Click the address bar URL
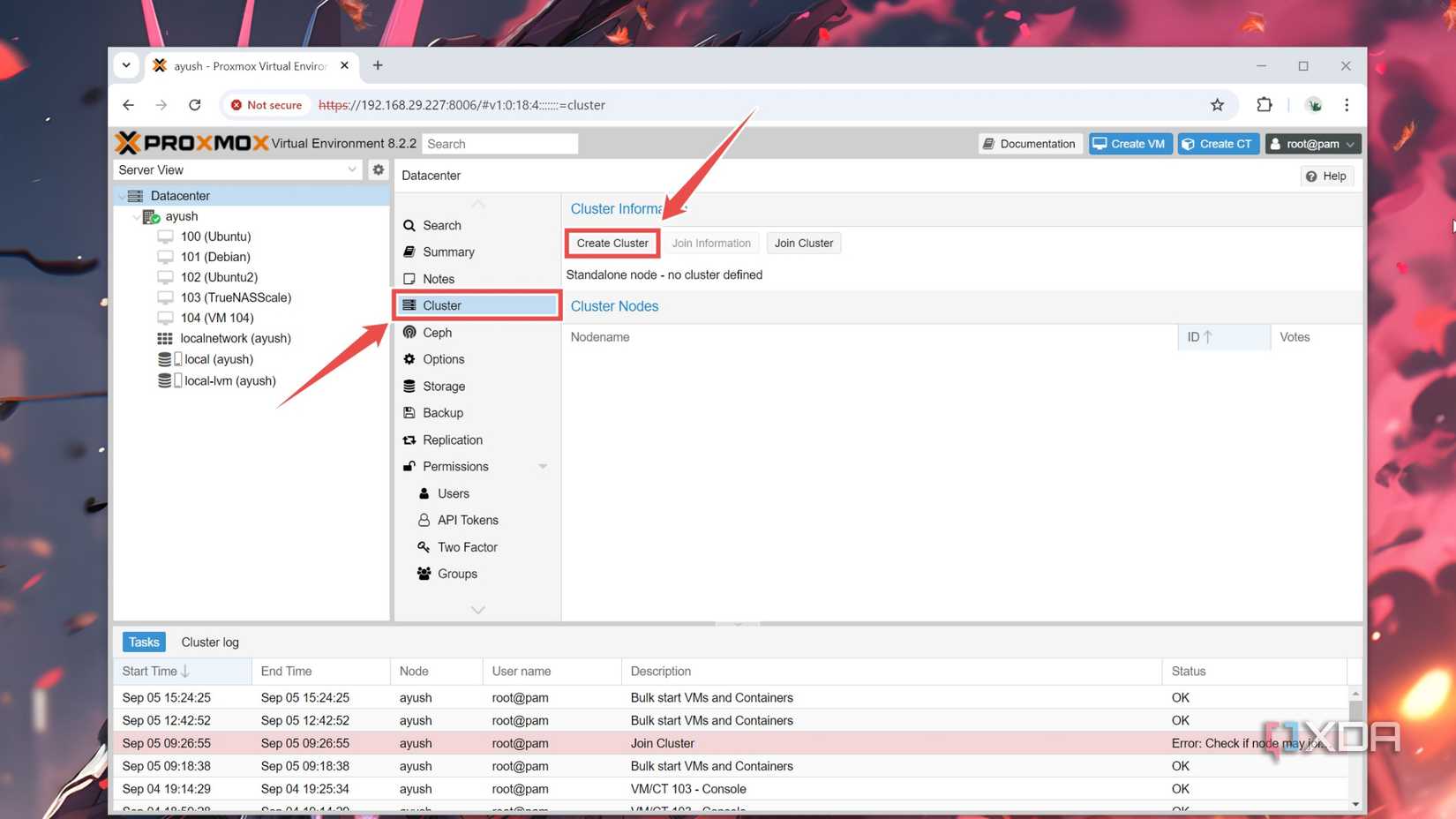1456x819 pixels. pyautogui.click(x=462, y=105)
